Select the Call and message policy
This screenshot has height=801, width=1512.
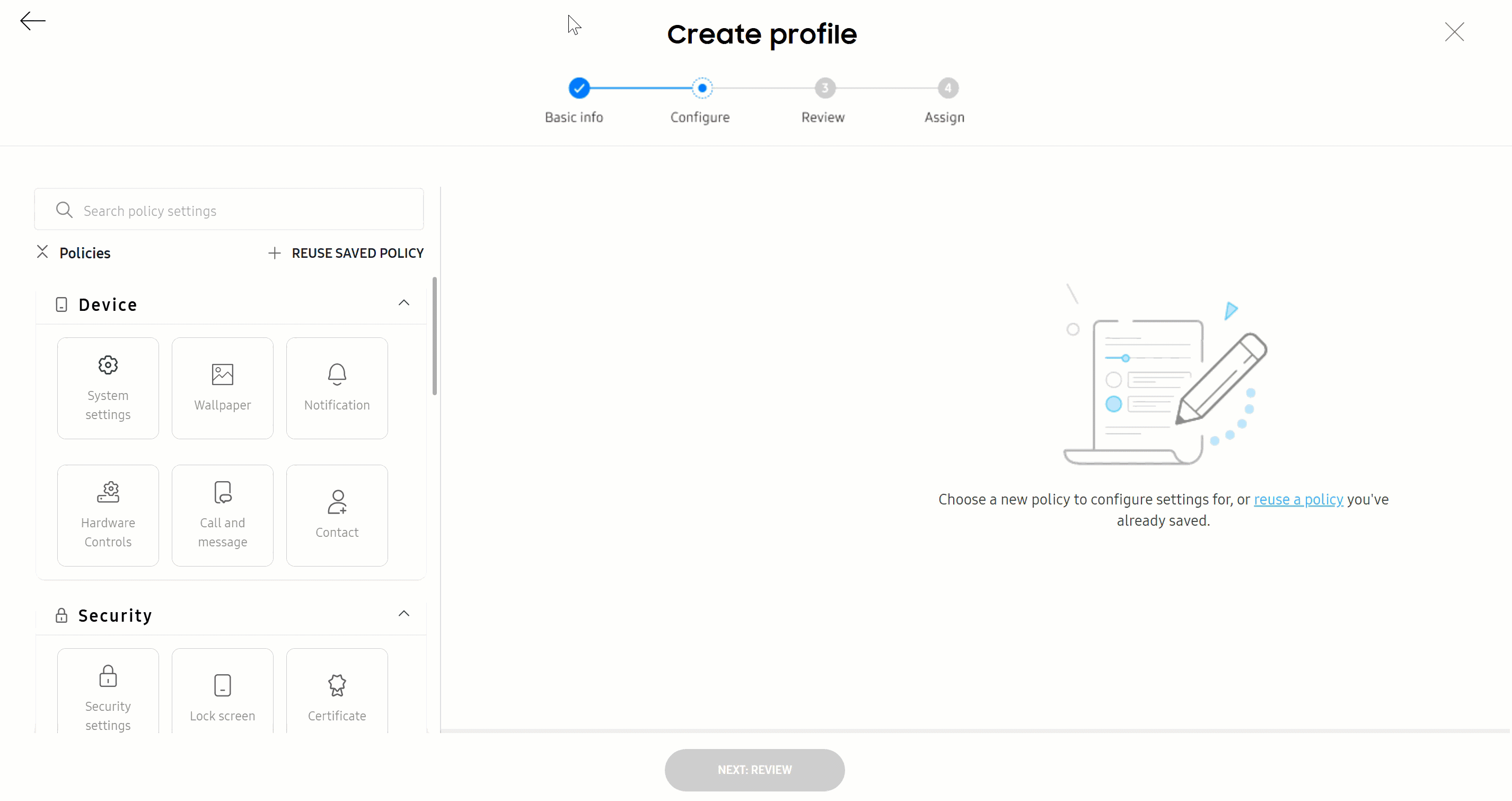223,515
